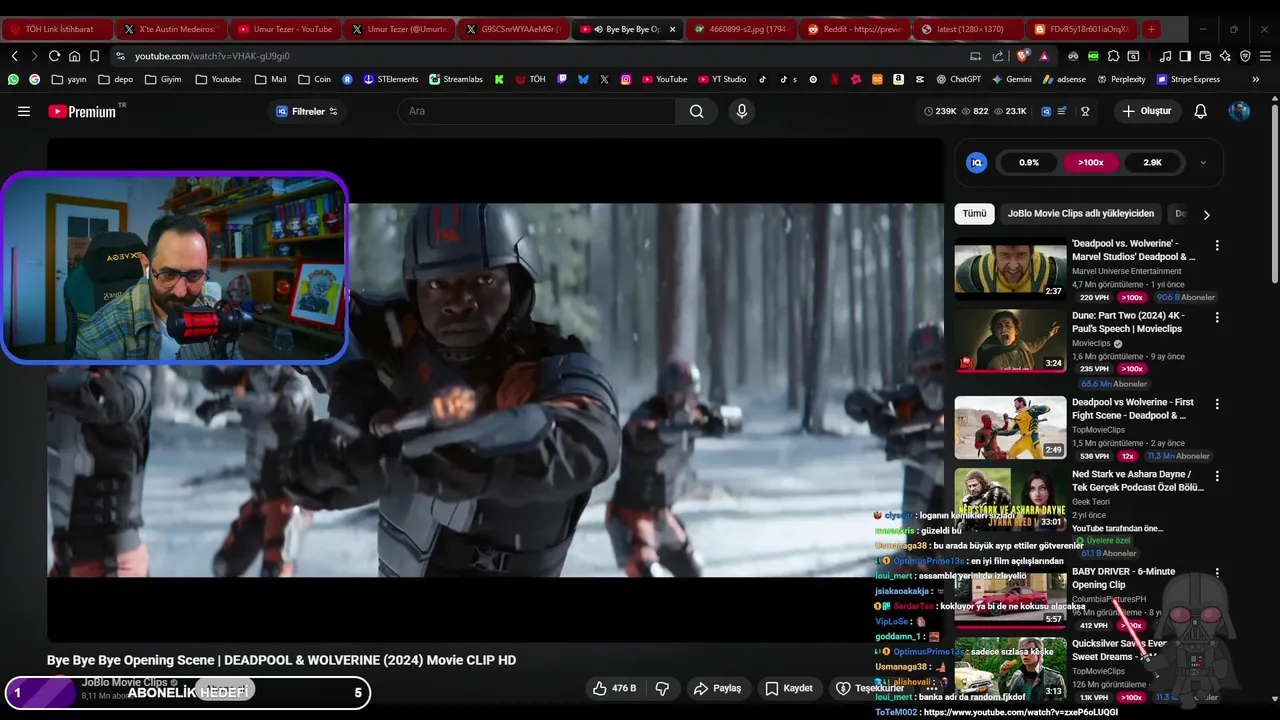Open the Google bookmark icon
Screen dimensions: 1280x720
35,79
